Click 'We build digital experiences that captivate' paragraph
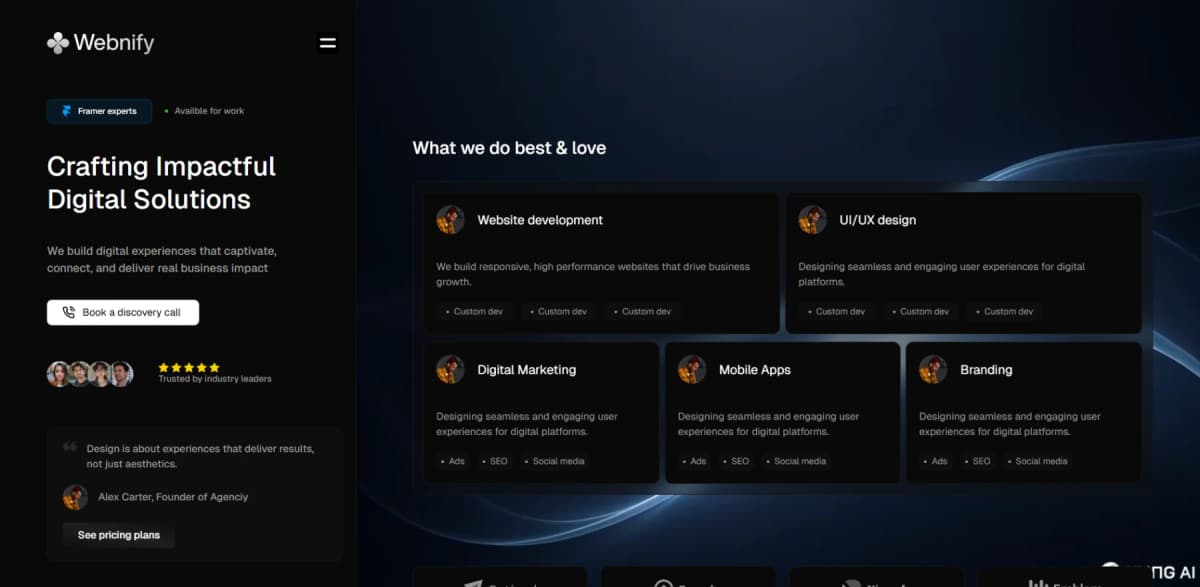Viewport: 1200px width, 587px height. tap(162, 259)
